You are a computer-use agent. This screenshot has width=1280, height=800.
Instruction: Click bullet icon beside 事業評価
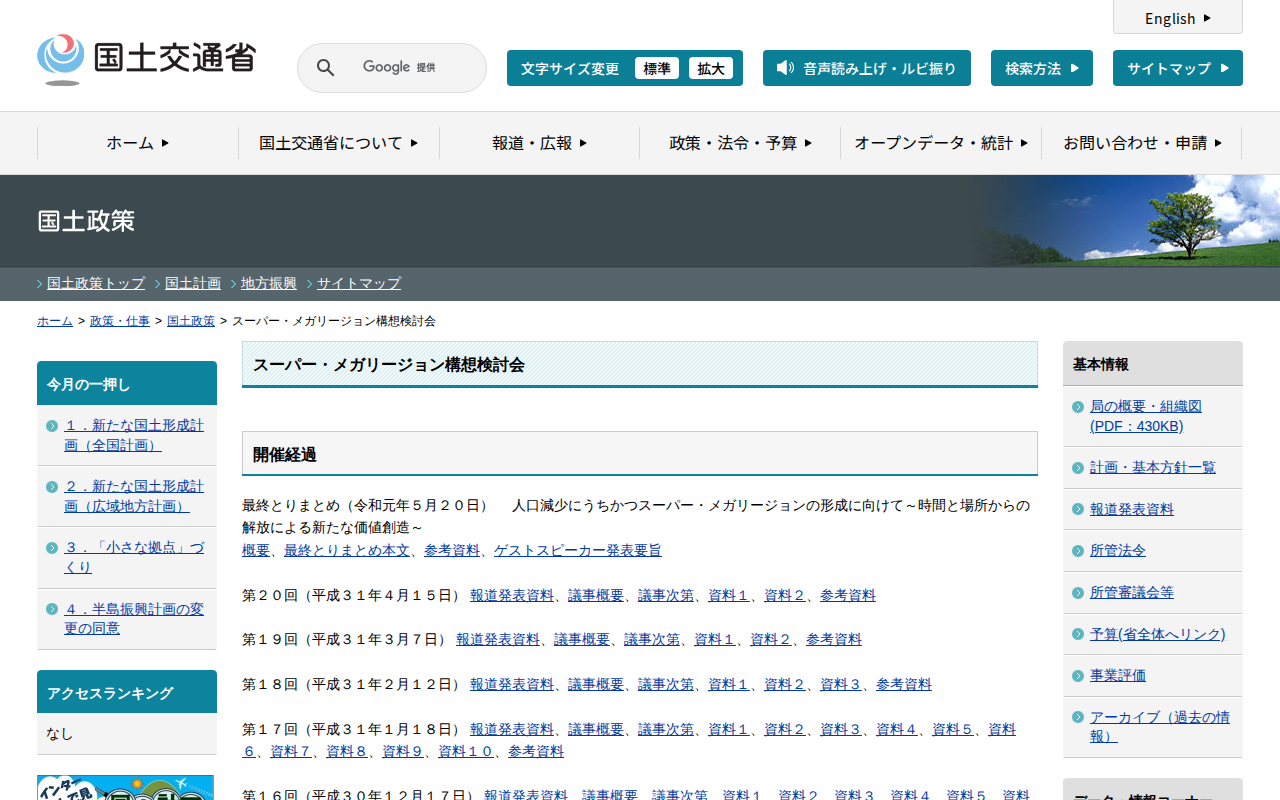1077,676
